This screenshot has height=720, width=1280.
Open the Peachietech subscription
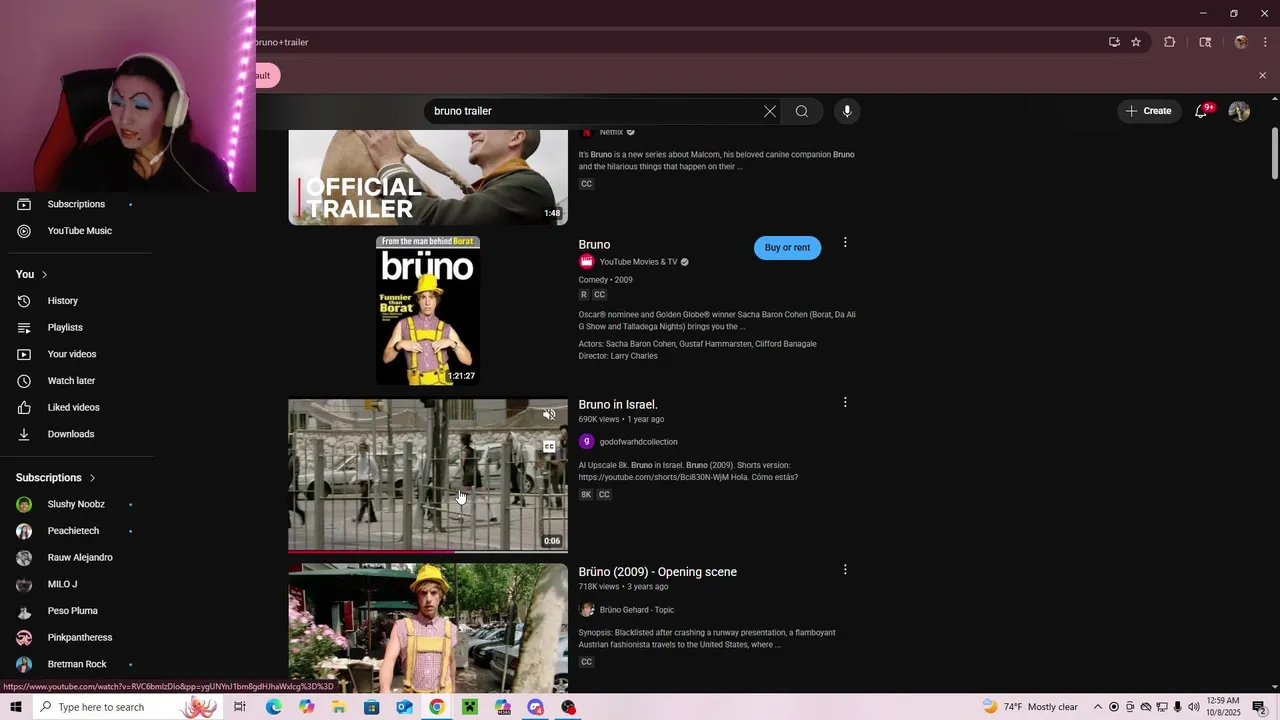click(x=73, y=531)
